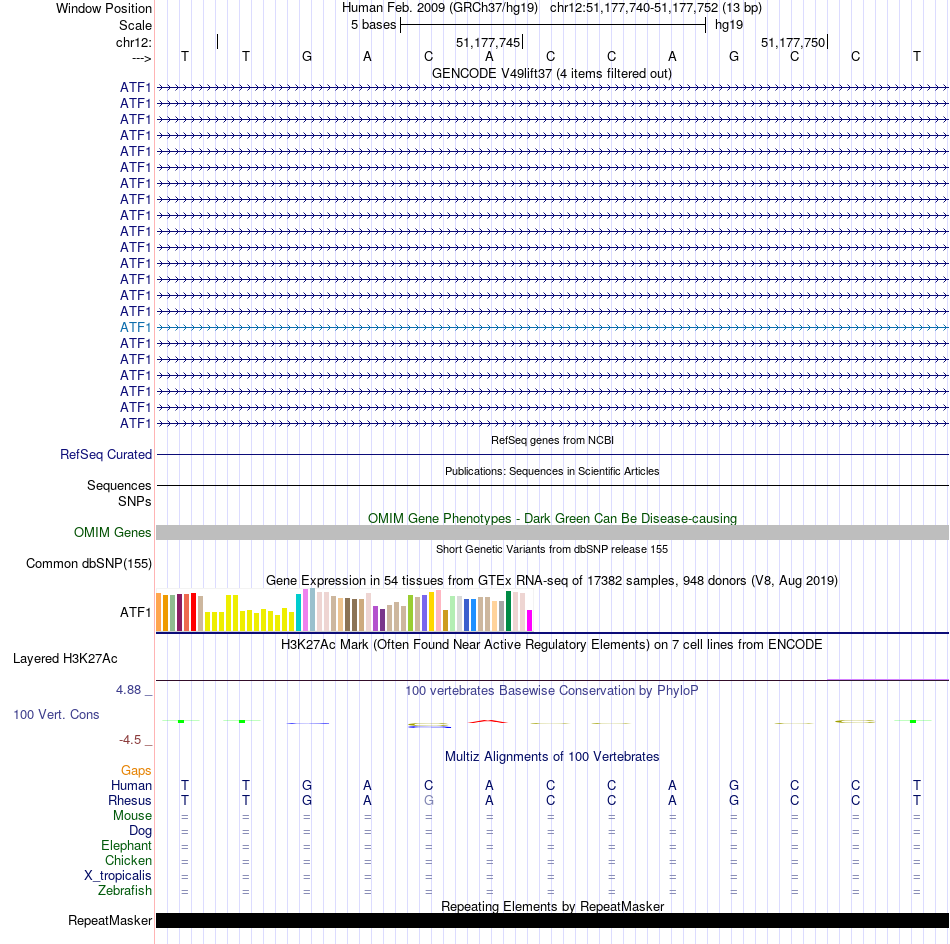Click the GTEx Gene Expression in 54 tissues title
Image resolution: width=950 pixels, height=944 pixels.
tap(552, 580)
